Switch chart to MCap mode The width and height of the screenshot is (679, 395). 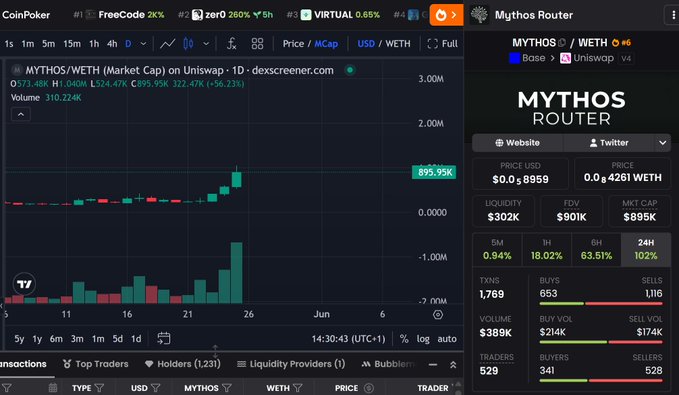(x=326, y=44)
